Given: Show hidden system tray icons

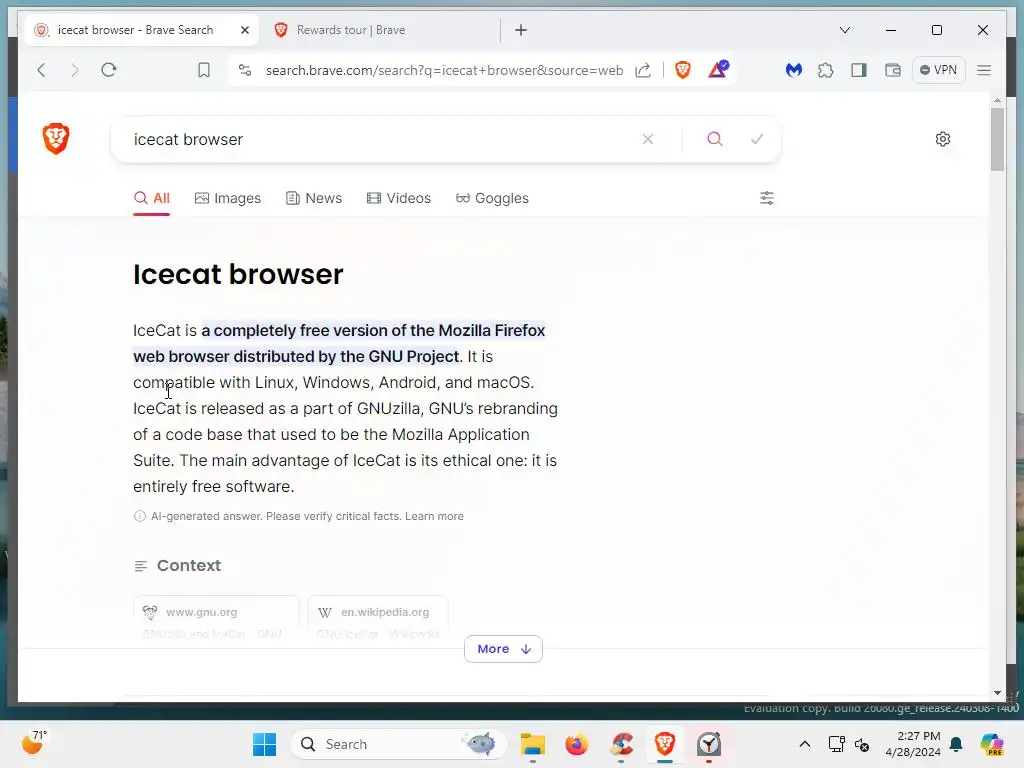Looking at the screenshot, I should click(x=805, y=744).
